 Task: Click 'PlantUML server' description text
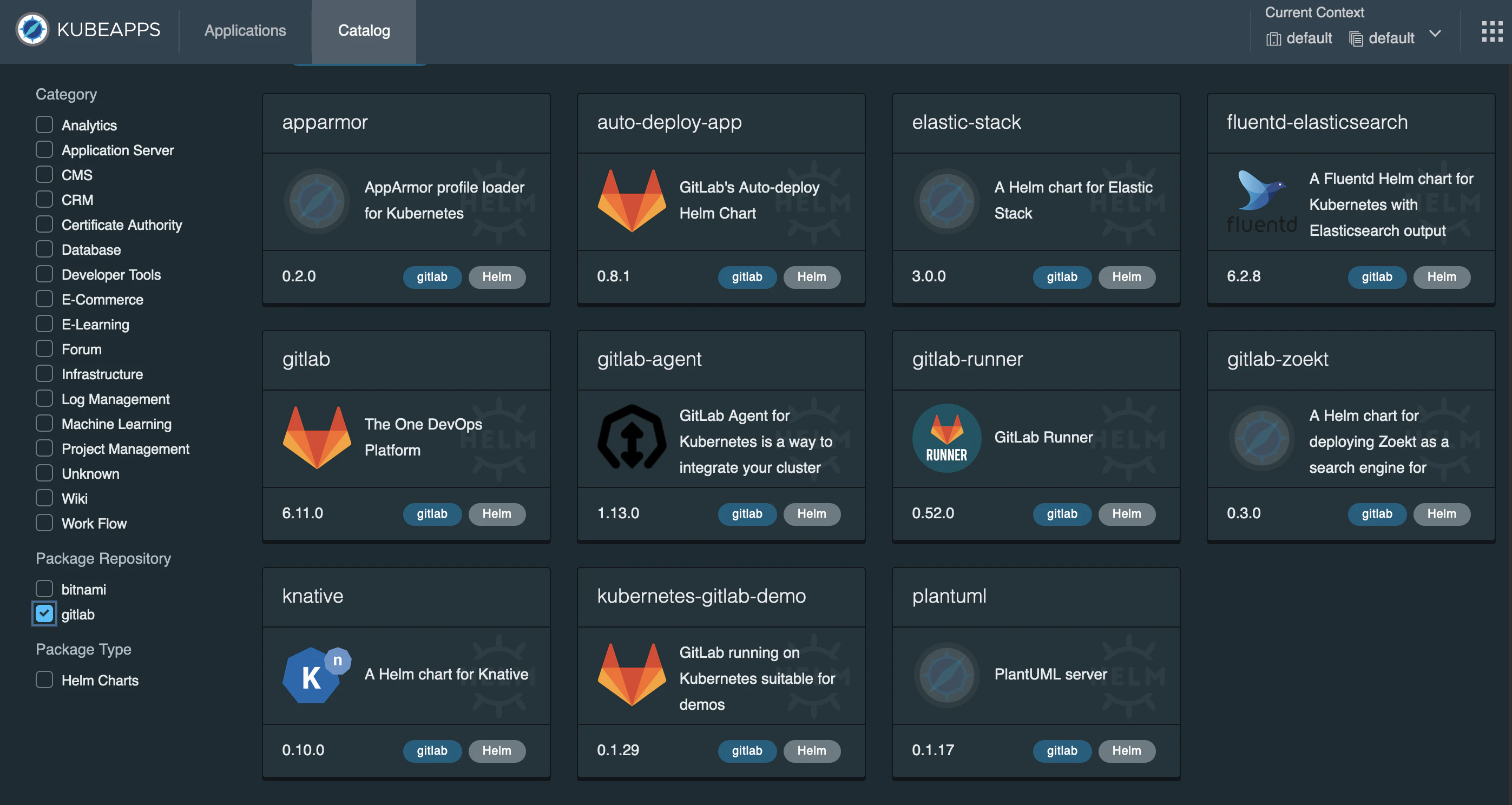coord(1050,675)
